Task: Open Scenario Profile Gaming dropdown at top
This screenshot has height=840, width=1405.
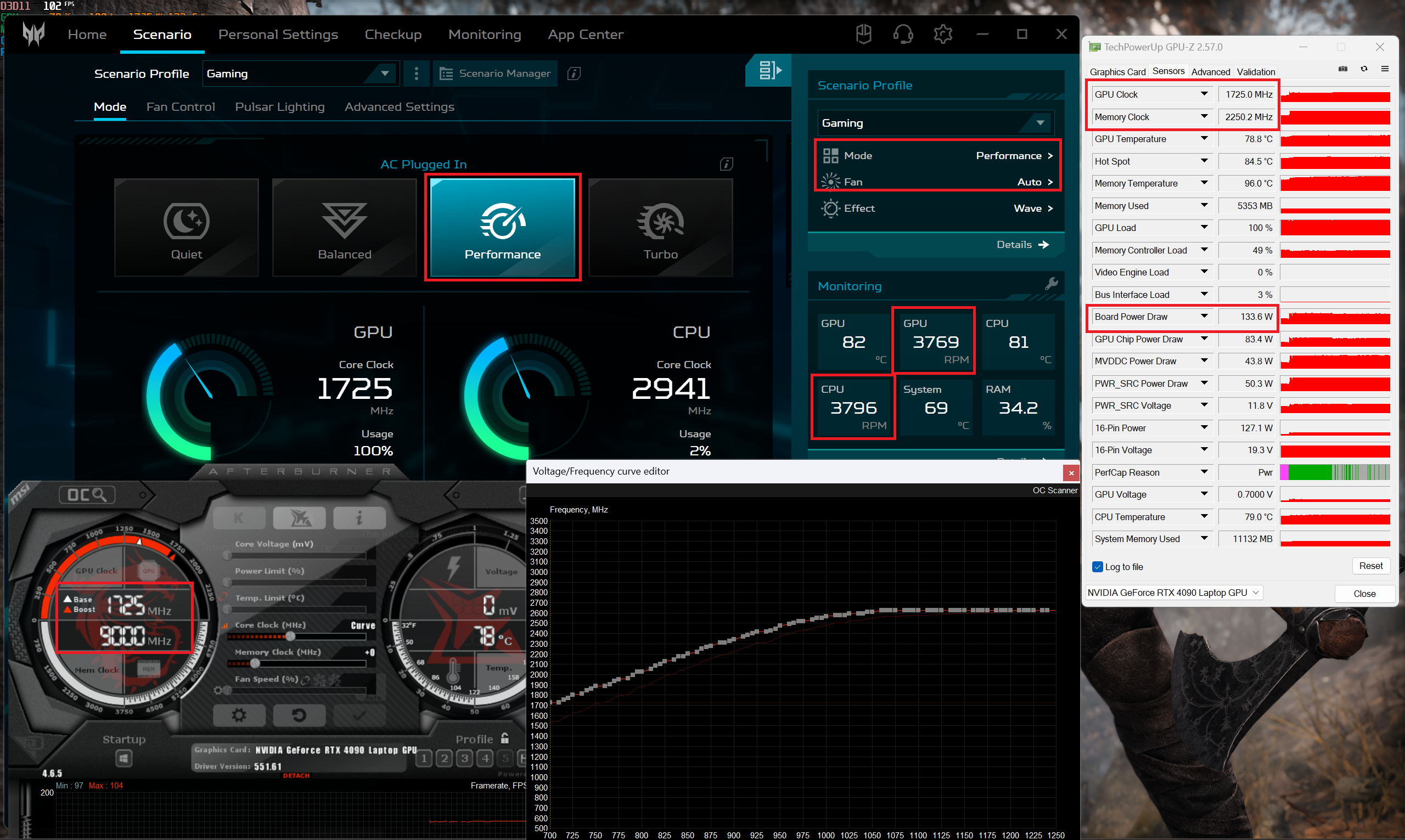Action: tap(301, 74)
